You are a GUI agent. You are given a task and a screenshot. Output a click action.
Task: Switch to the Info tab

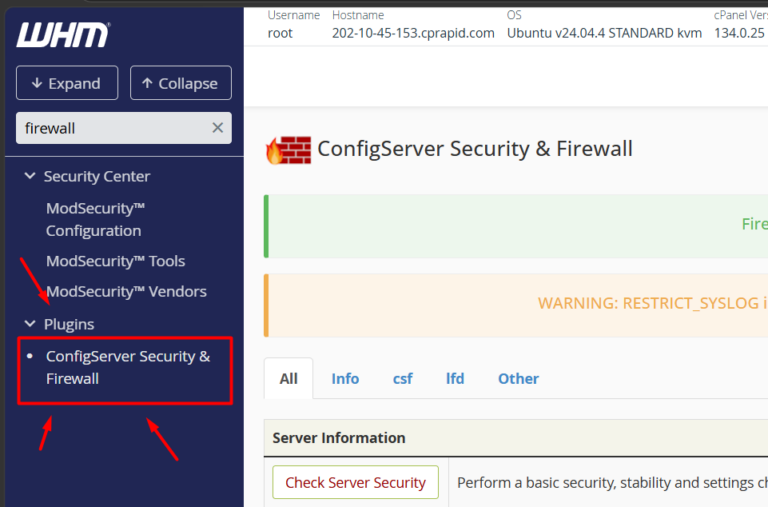(345, 379)
